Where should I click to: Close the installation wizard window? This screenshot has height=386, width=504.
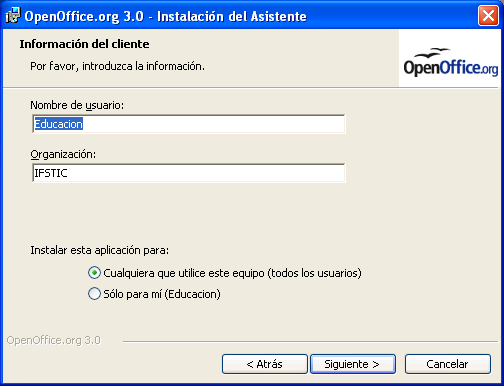click(488, 16)
